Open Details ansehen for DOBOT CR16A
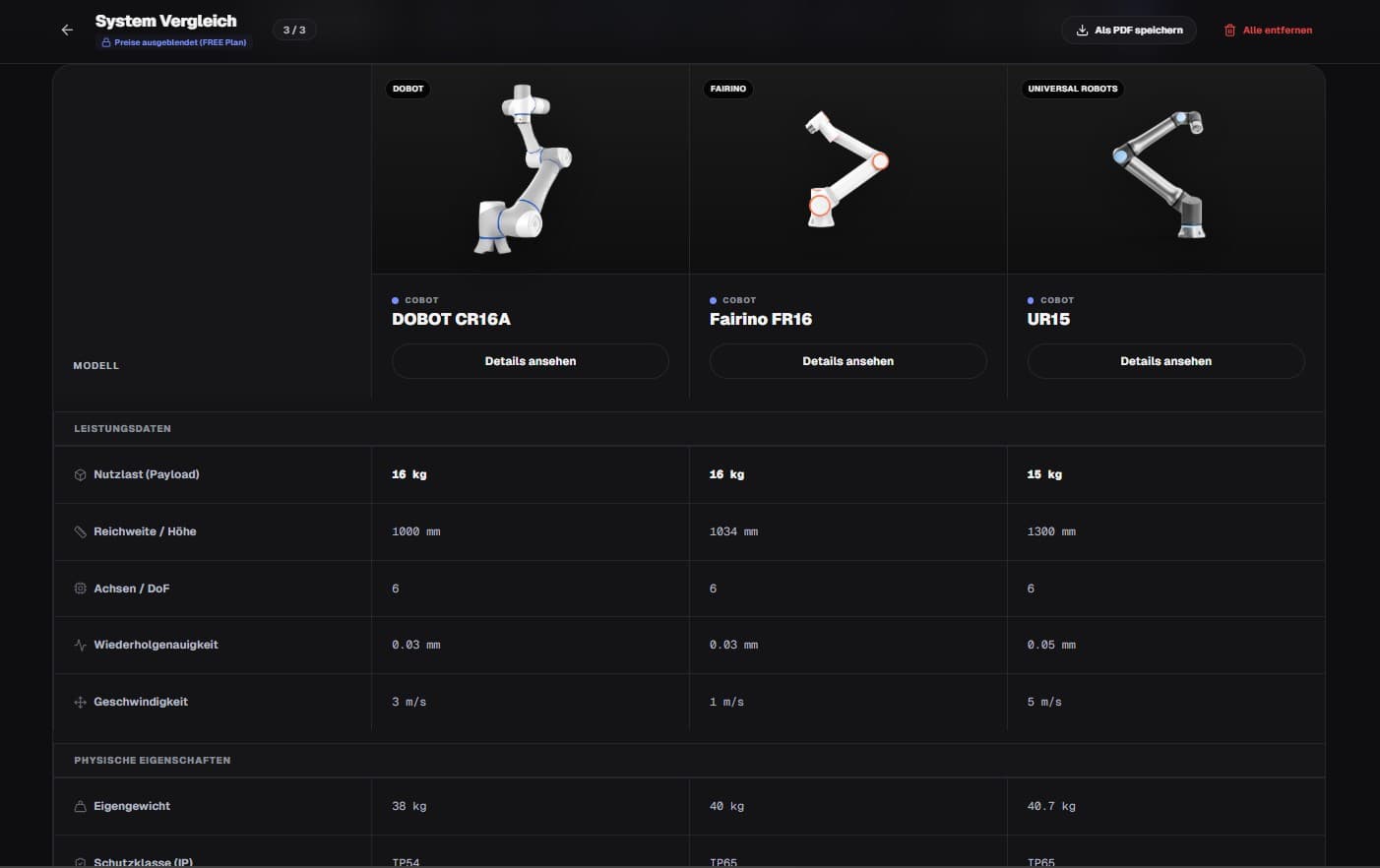 point(530,360)
